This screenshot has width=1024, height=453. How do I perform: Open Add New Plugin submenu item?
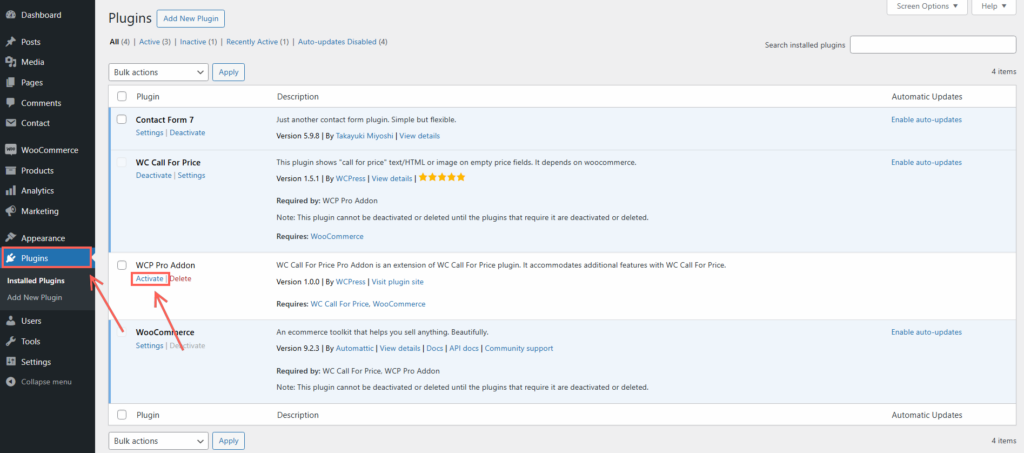point(35,298)
